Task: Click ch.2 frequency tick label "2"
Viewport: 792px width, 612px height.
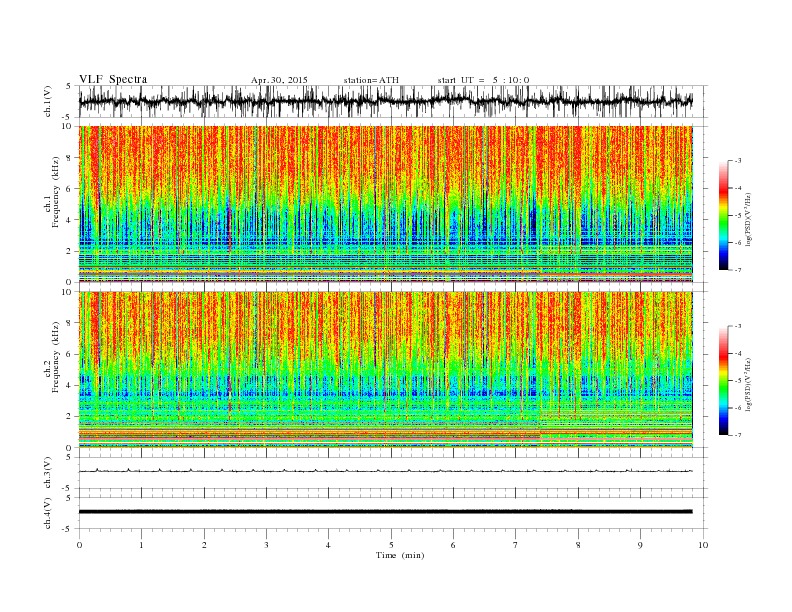Action: pos(70,417)
